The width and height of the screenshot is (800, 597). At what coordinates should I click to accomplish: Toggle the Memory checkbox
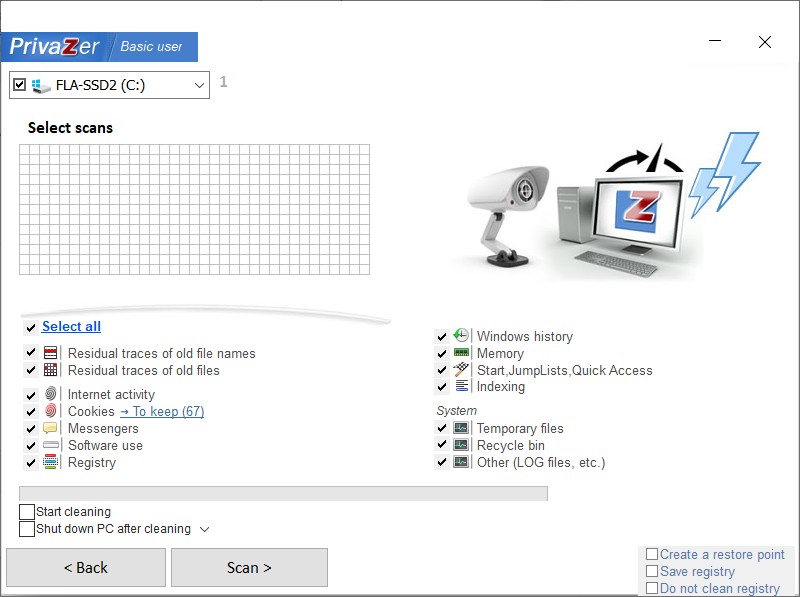tap(442, 353)
